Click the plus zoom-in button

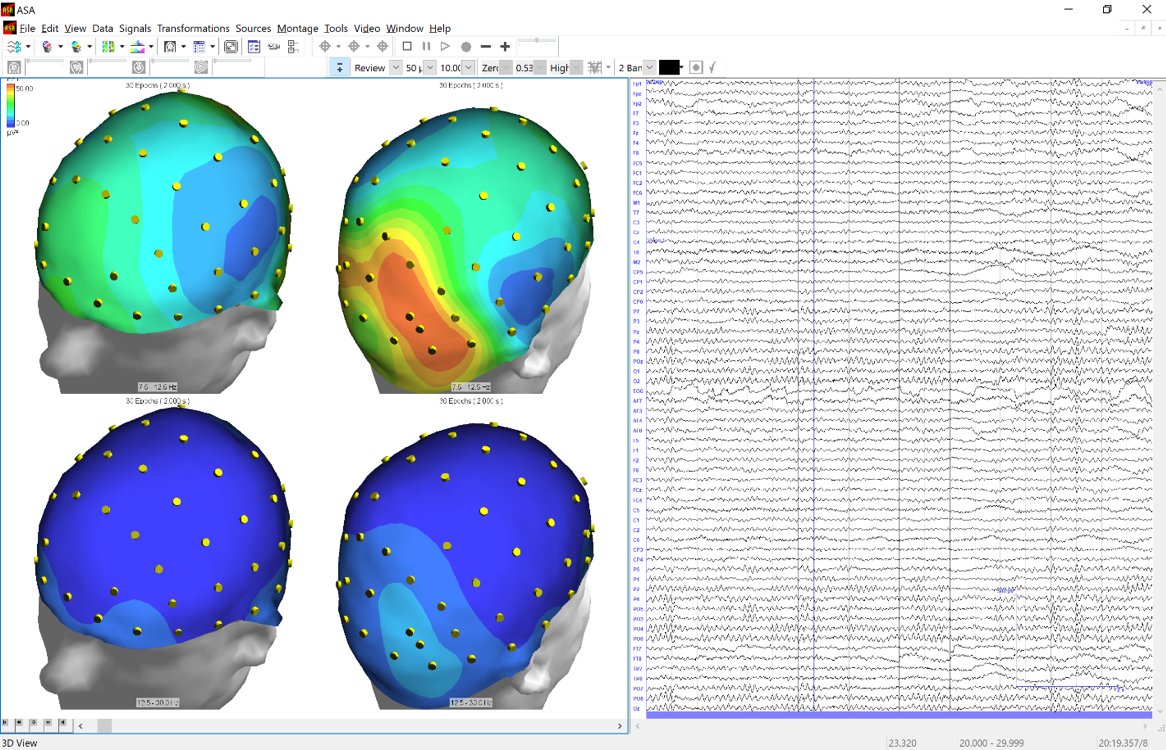pos(505,46)
